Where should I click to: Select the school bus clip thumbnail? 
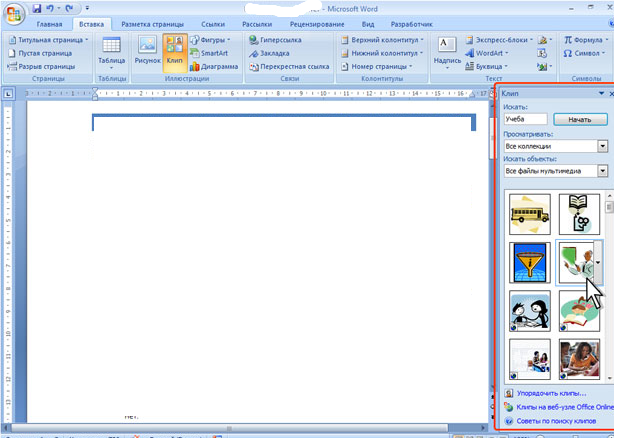tap(530, 214)
